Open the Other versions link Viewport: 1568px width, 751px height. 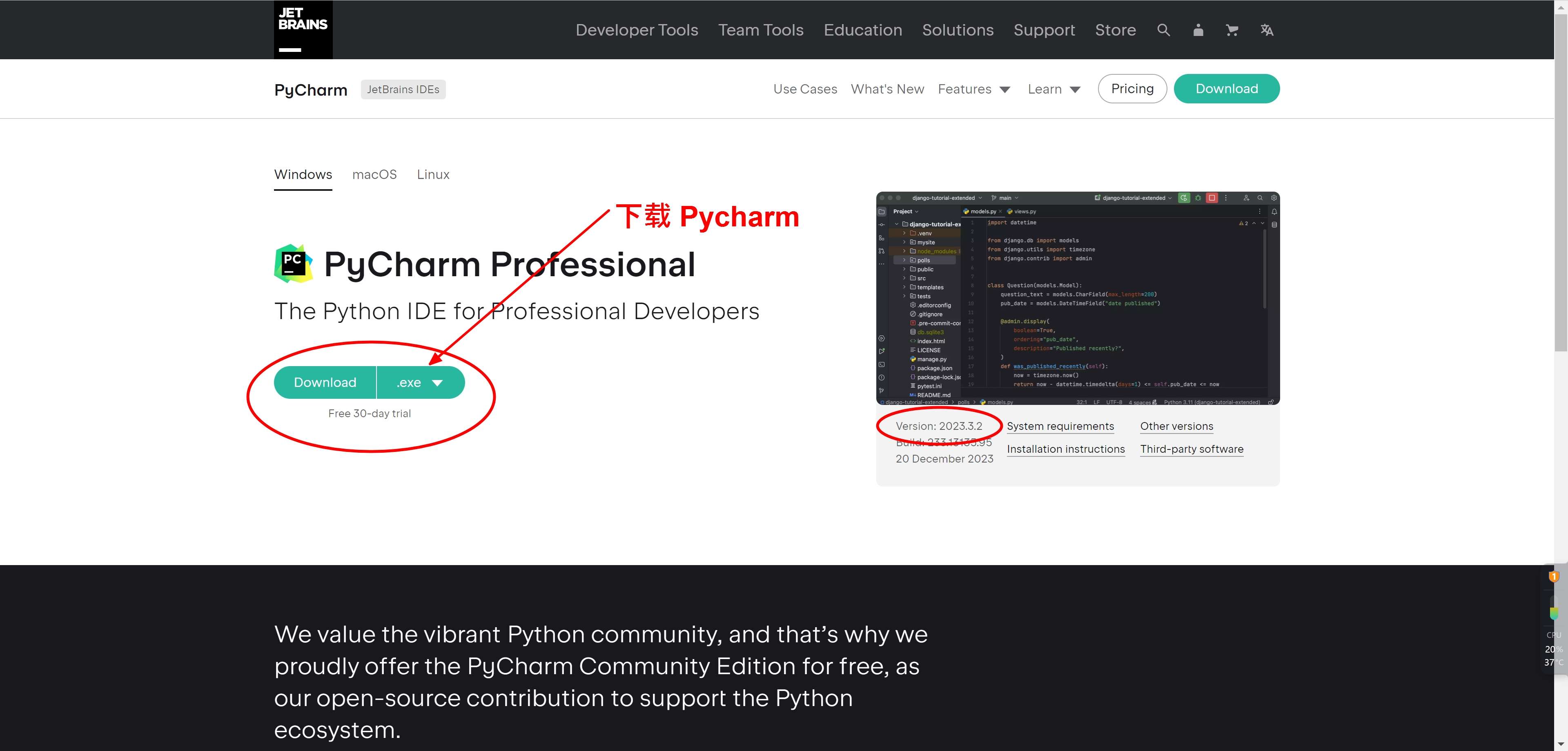point(1176,426)
